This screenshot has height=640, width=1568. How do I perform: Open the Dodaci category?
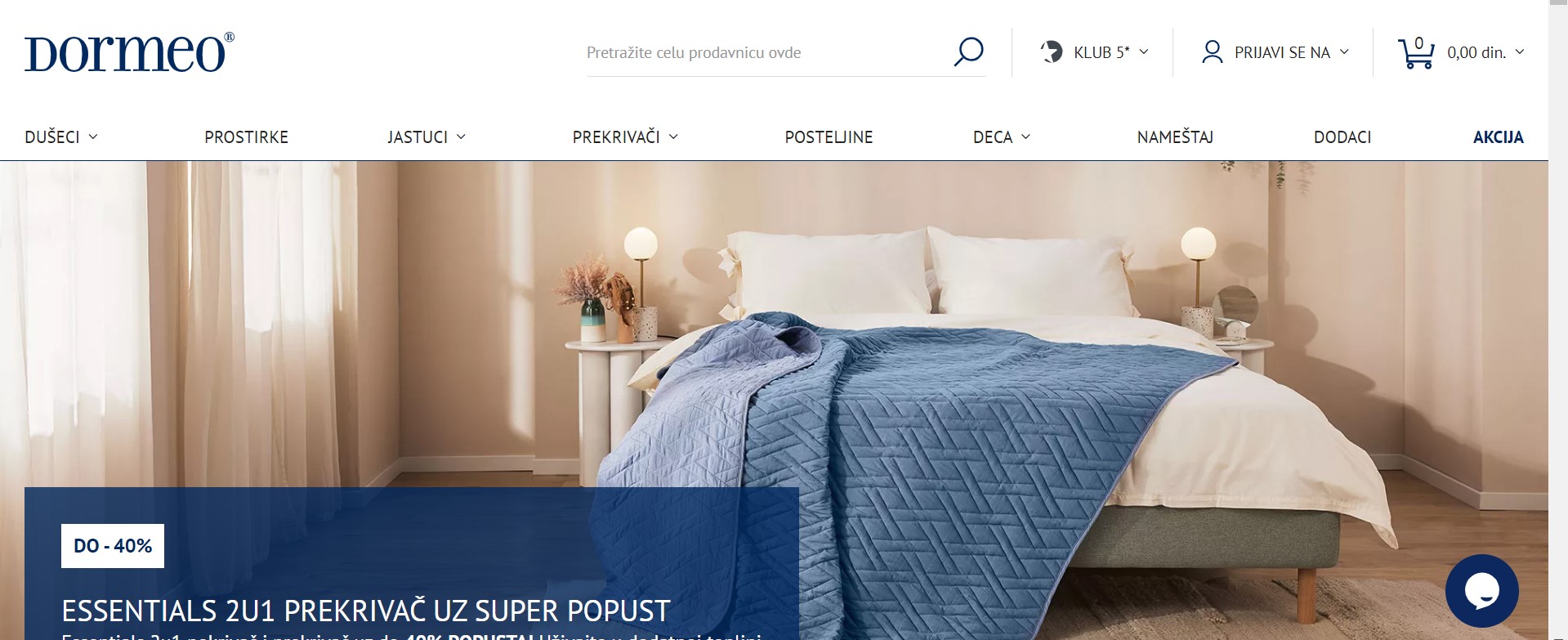pyautogui.click(x=1342, y=137)
